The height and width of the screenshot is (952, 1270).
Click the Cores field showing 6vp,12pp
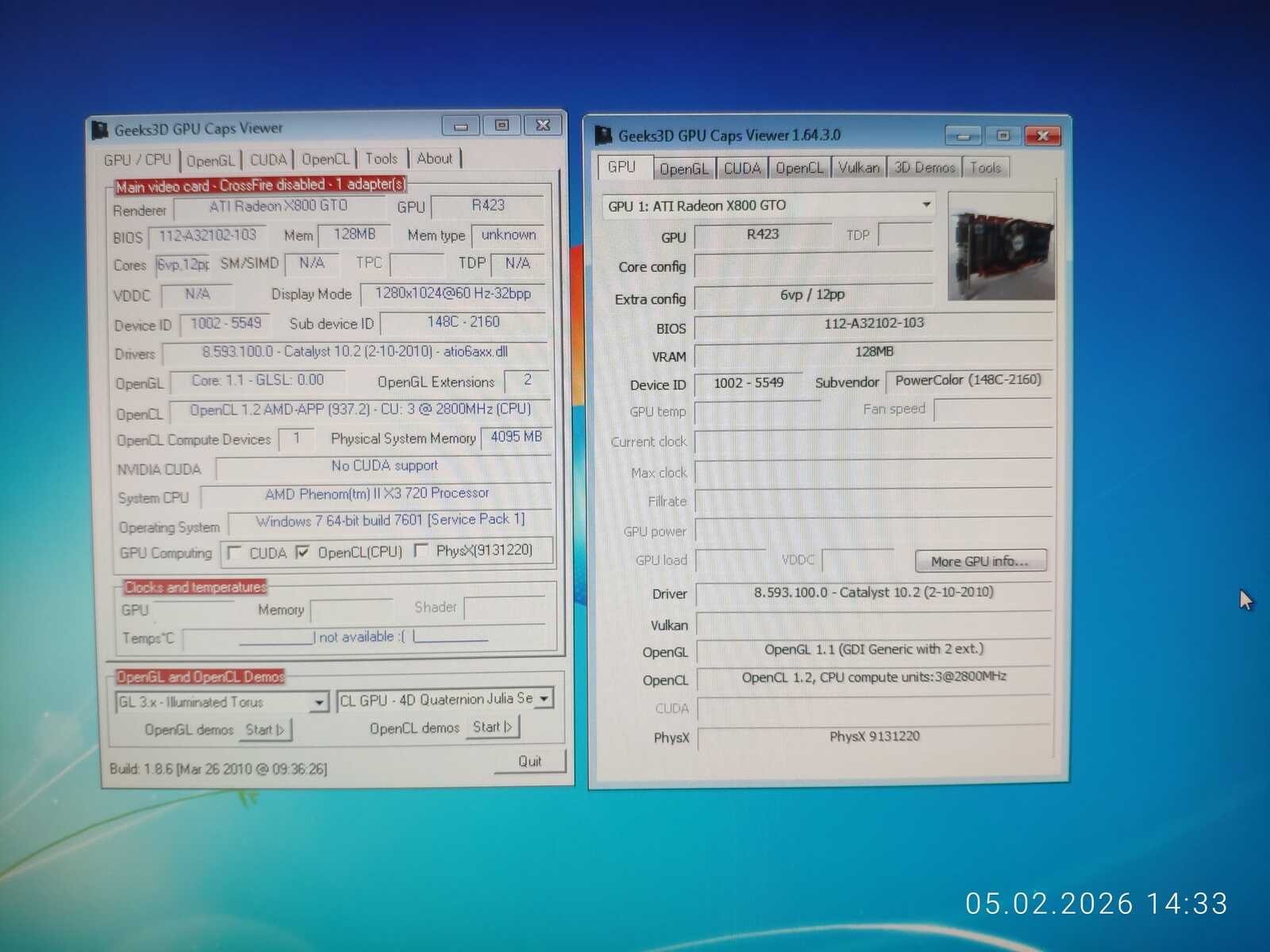point(183,264)
